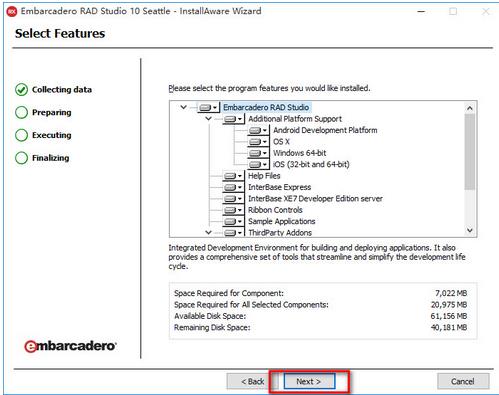Click the feature list scroll down arrow

[470, 230]
